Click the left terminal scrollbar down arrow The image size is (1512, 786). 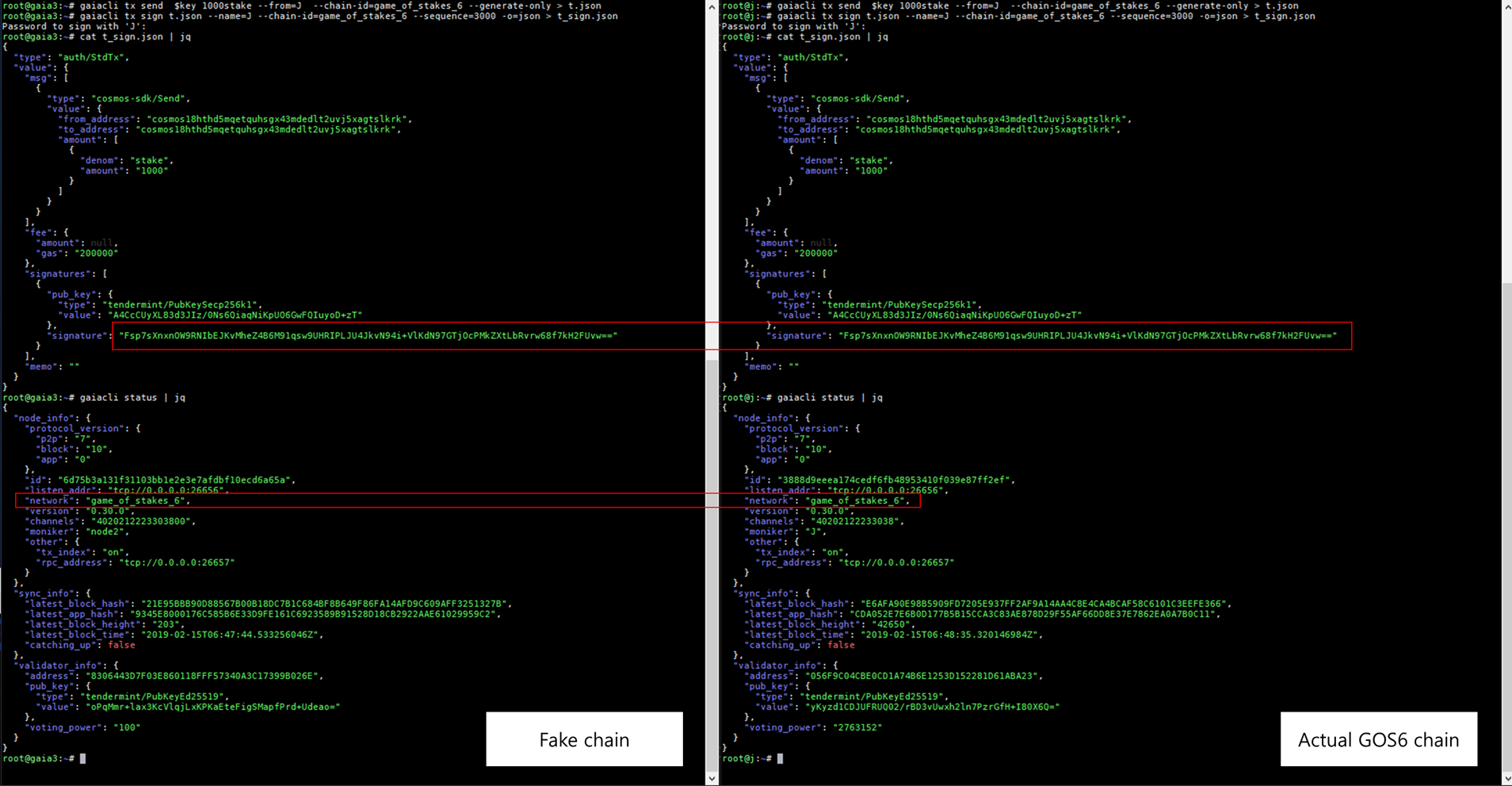point(712,779)
